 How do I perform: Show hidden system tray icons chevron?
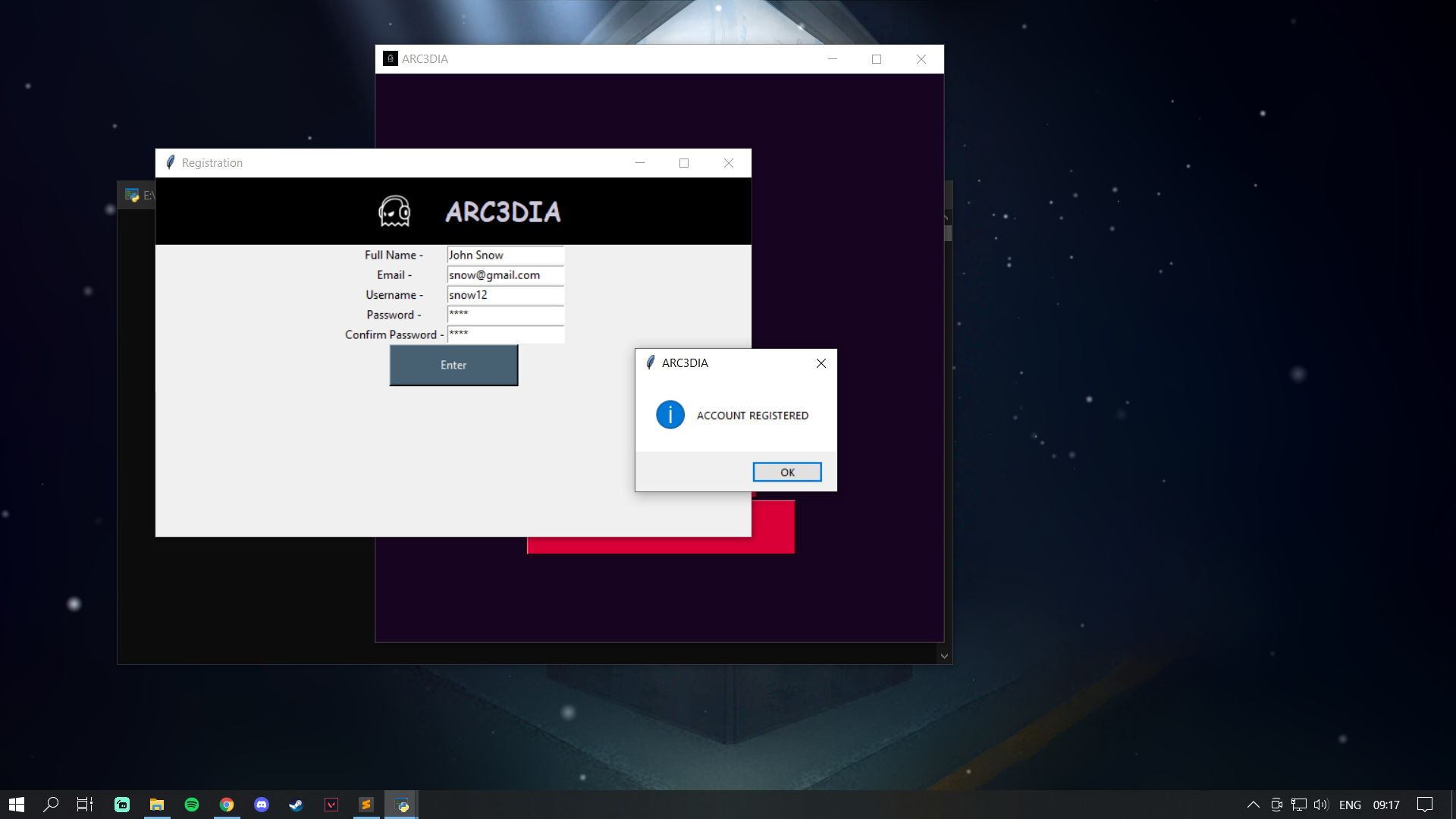coord(1253,805)
